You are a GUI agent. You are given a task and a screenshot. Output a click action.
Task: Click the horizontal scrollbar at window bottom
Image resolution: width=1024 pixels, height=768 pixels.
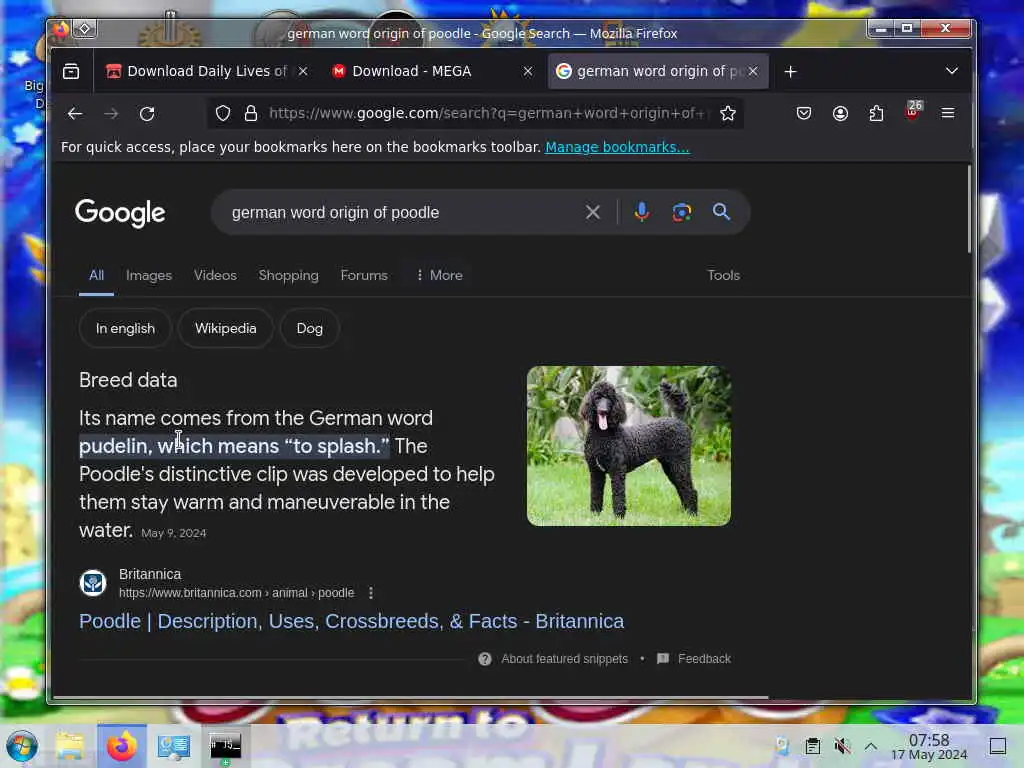410,698
